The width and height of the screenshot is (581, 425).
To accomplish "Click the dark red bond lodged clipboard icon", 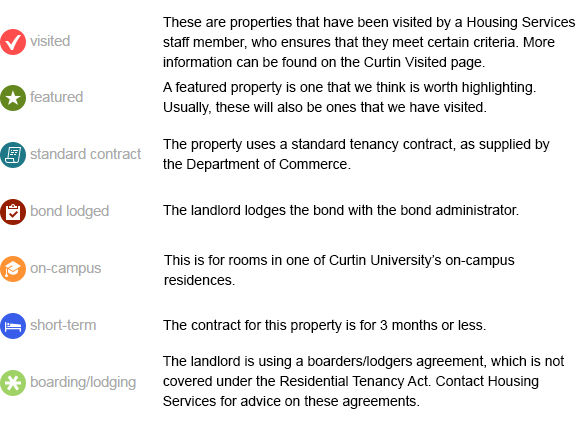I will coord(13,212).
